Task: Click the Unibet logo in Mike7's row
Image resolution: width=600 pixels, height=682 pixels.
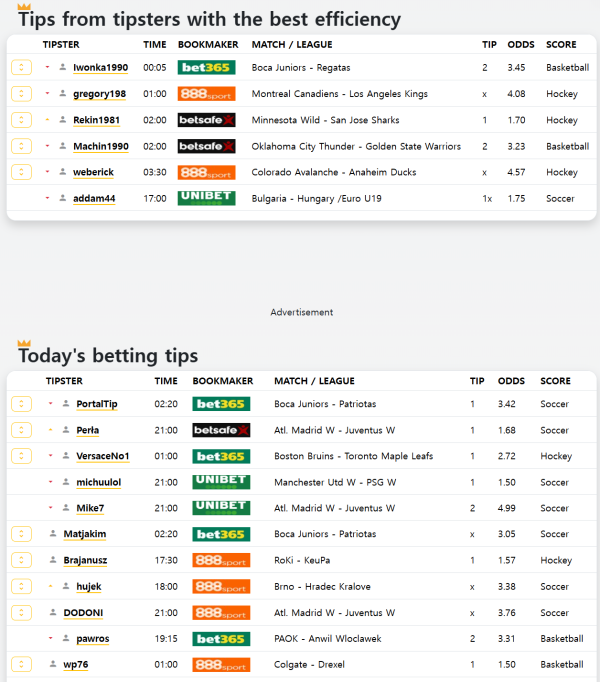Action: pos(221,508)
